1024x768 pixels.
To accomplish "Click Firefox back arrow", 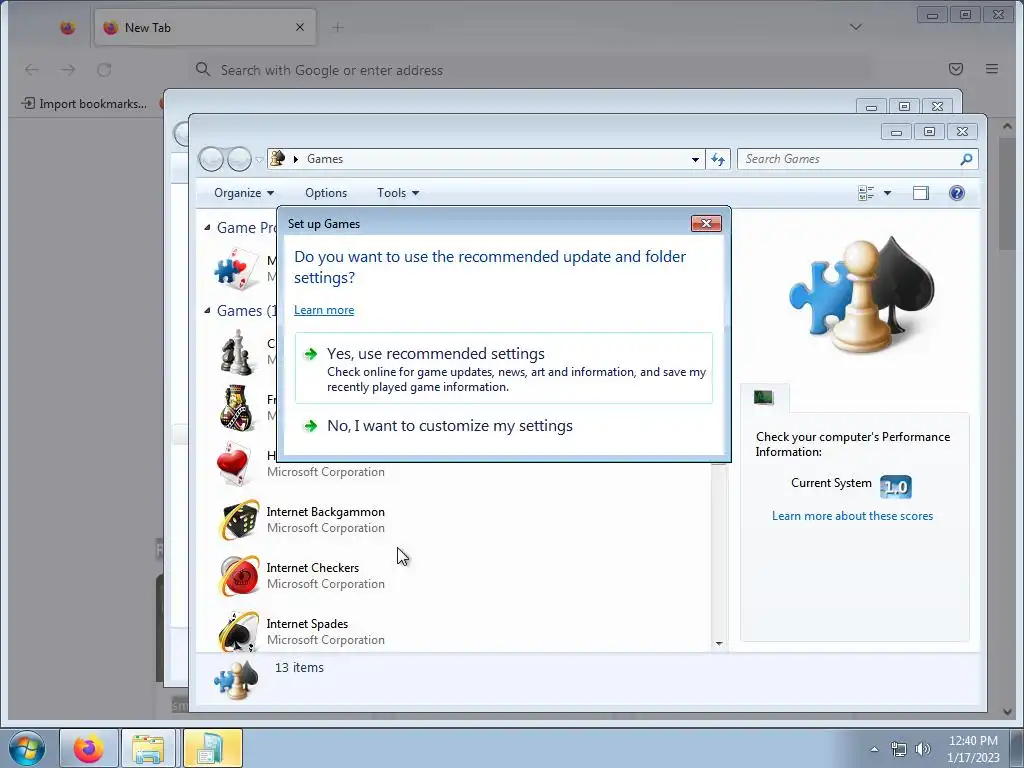I will point(31,69).
